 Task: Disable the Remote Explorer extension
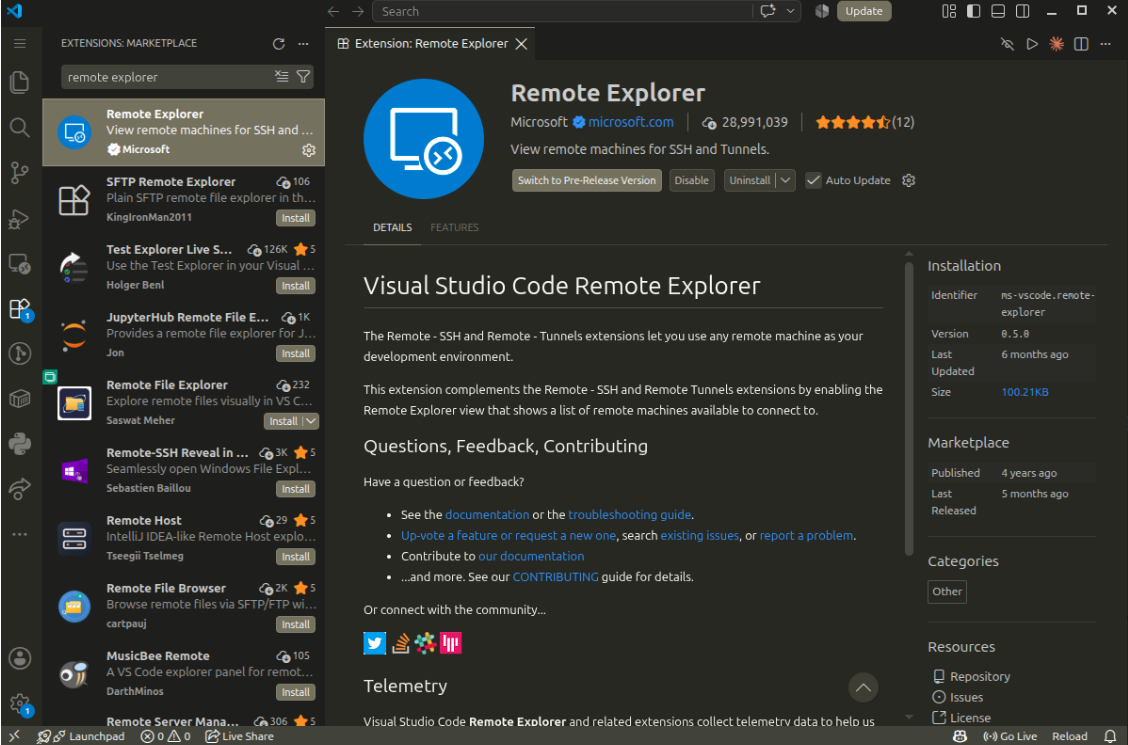click(x=691, y=180)
